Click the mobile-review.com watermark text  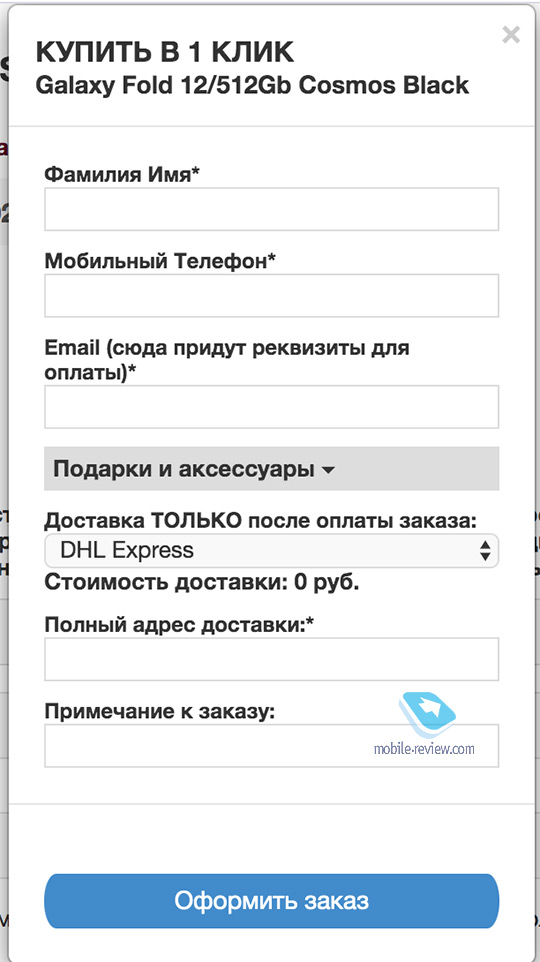pyautogui.click(x=424, y=748)
